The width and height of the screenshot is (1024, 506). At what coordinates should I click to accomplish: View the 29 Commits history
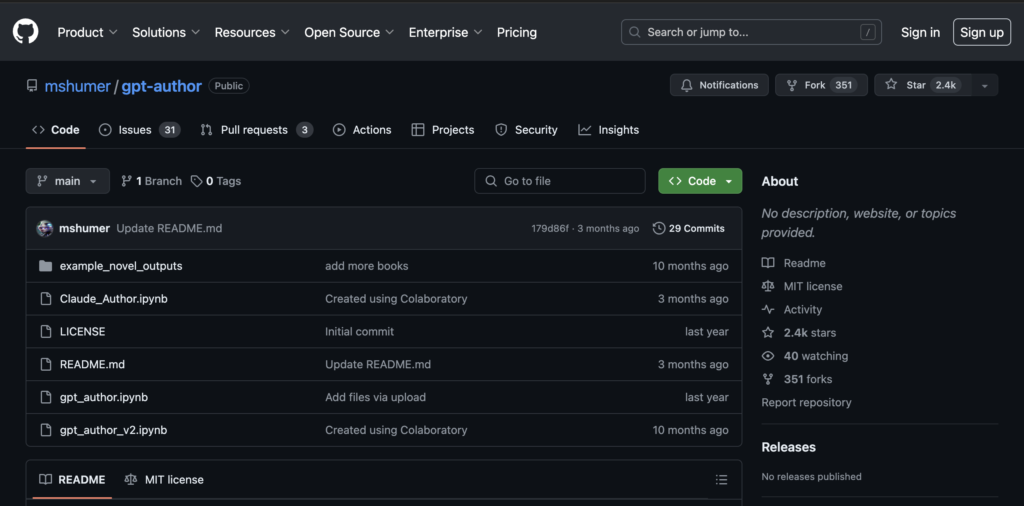[x=689, y=229]
